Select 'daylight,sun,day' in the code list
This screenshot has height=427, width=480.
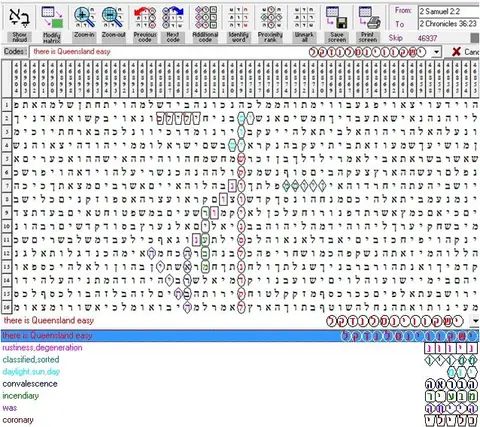(x=31, y=372)
